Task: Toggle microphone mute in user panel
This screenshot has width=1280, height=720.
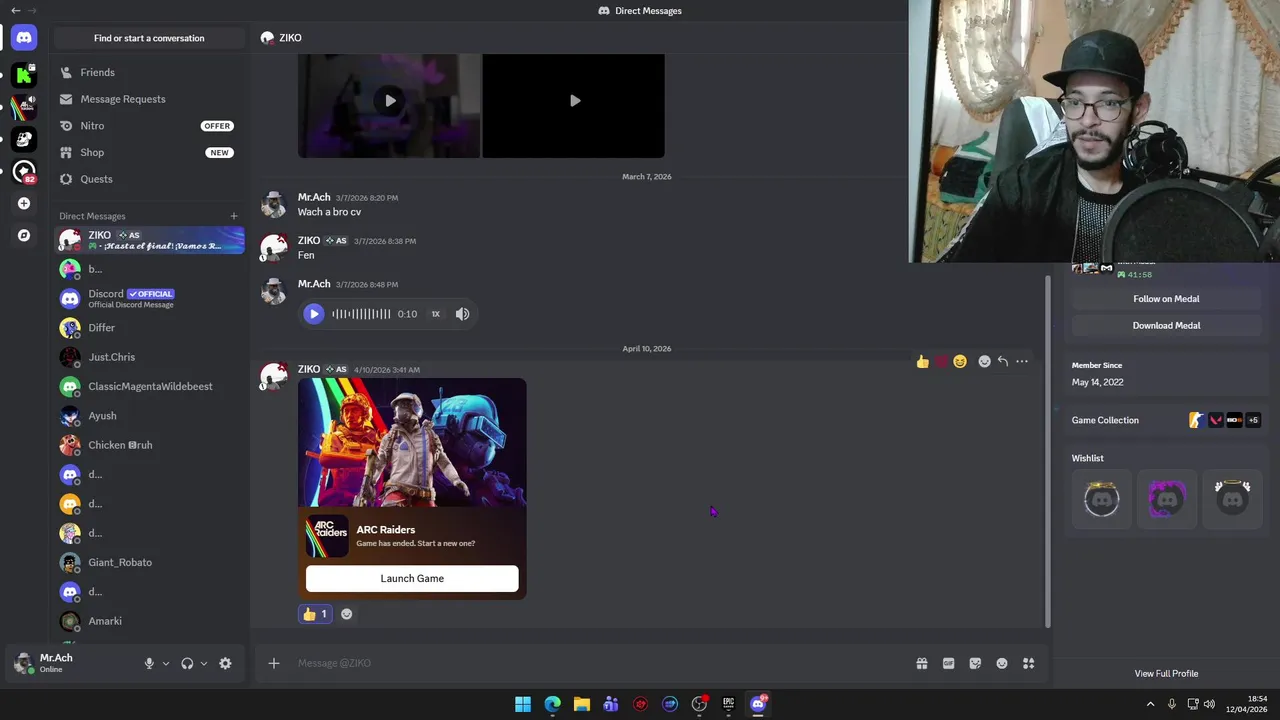Action: 149,663
